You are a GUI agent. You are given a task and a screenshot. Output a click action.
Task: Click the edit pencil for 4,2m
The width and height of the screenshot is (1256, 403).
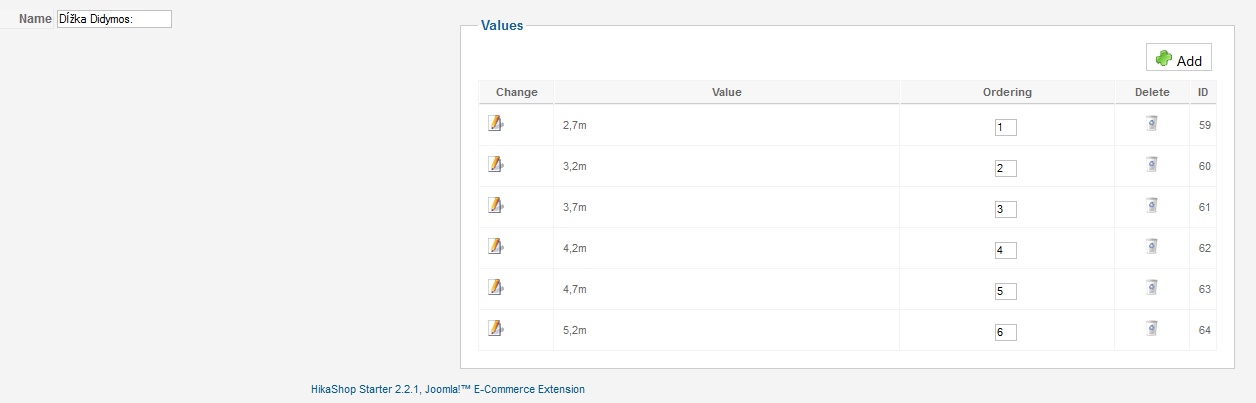(495, 246)
